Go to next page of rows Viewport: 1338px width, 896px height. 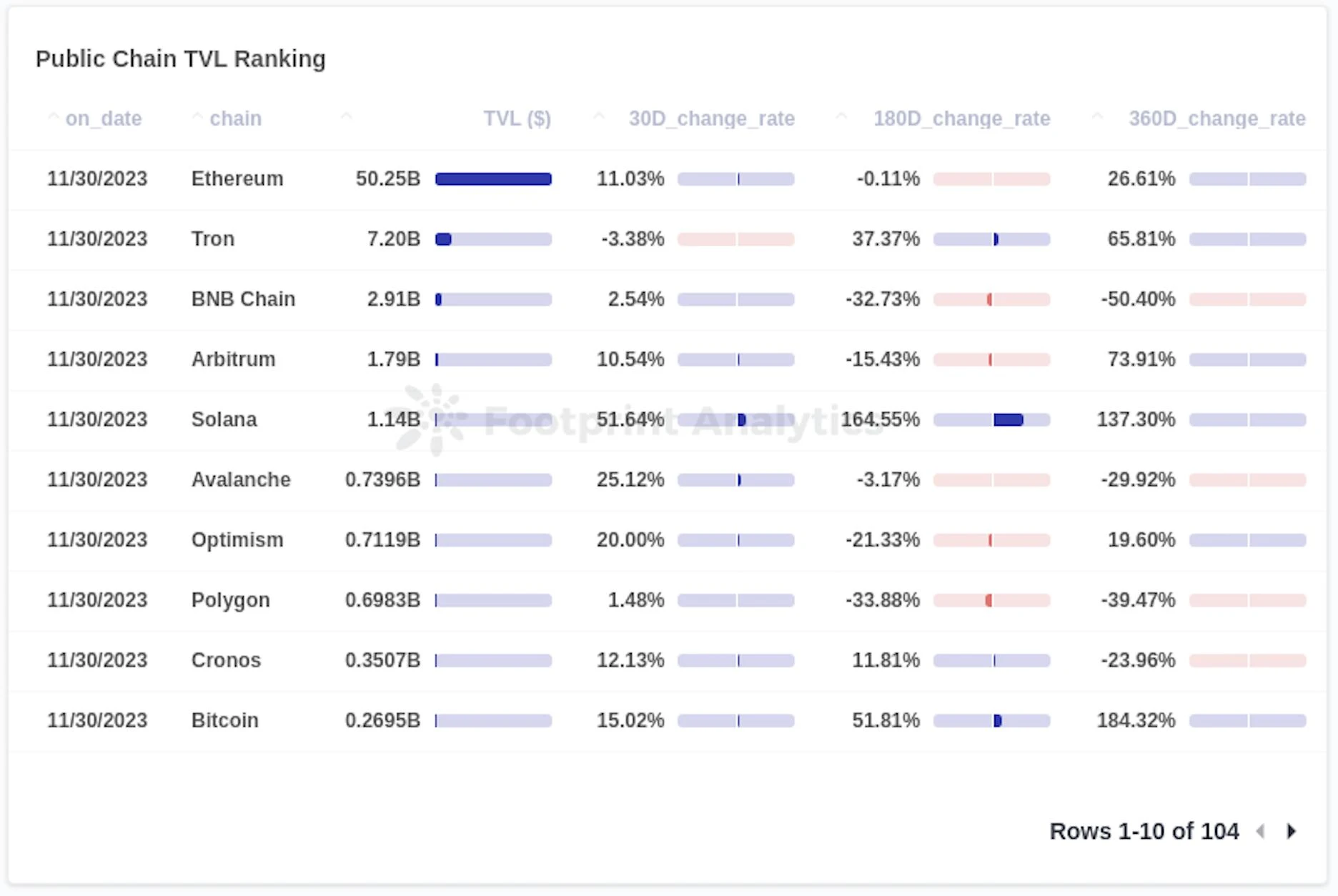click(x=1291, y=831)
